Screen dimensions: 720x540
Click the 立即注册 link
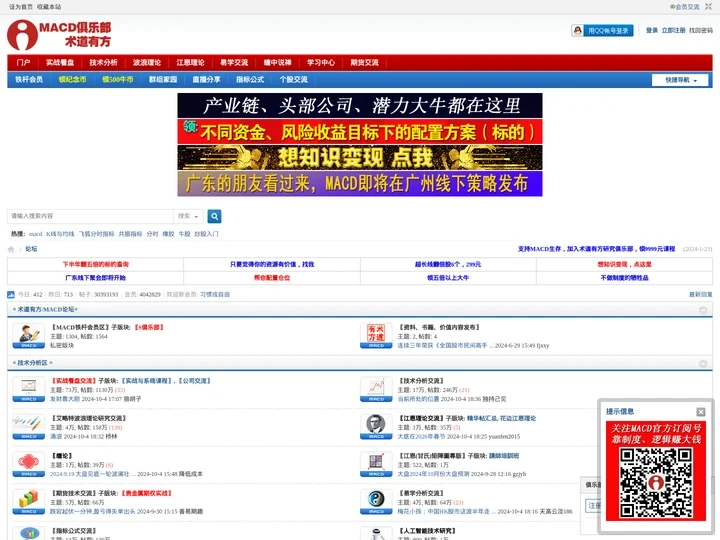[x=673, y=30]
